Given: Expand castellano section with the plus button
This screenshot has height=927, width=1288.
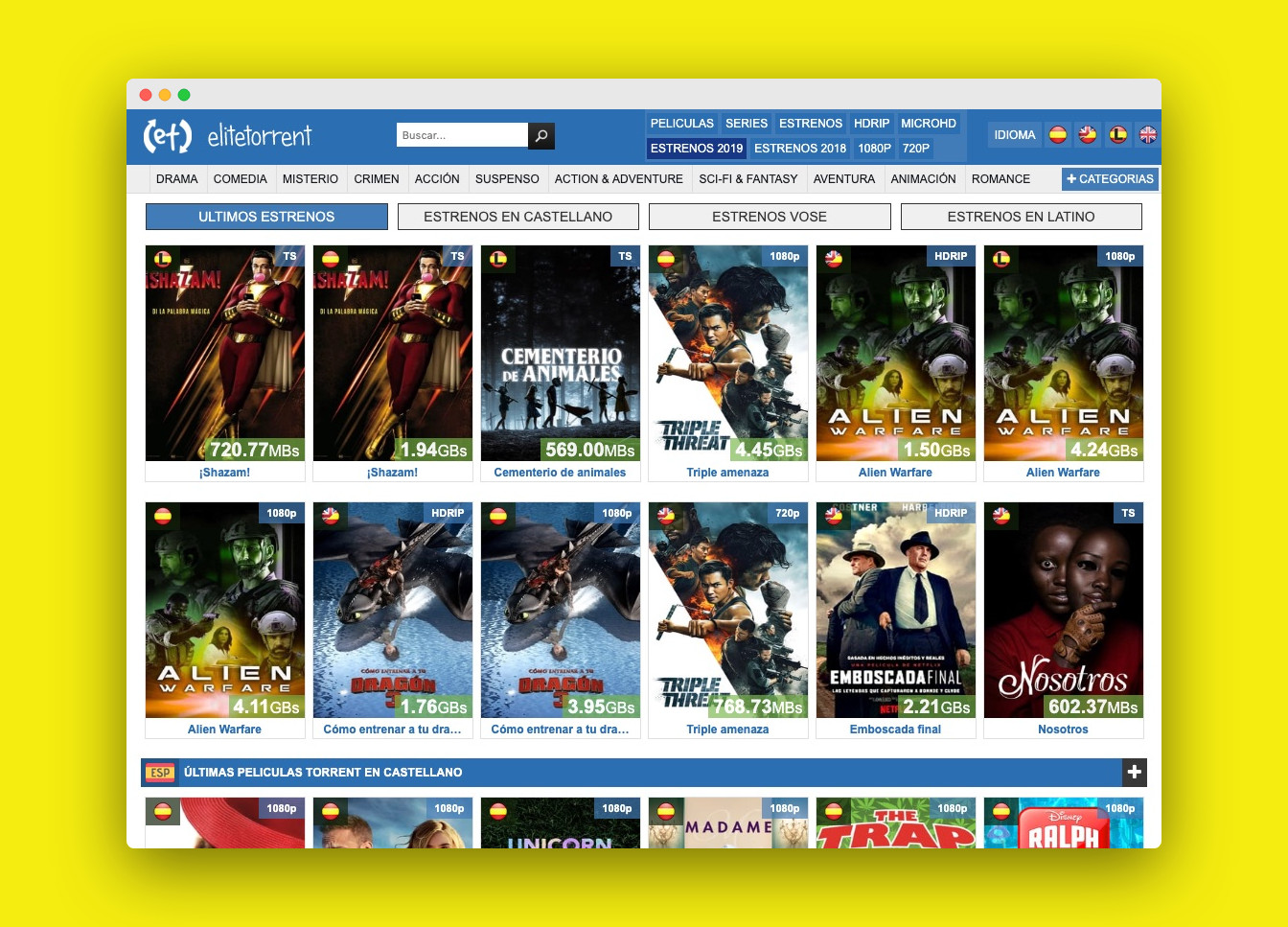Looking at the screenshot, I should (x=1135, y=772).
